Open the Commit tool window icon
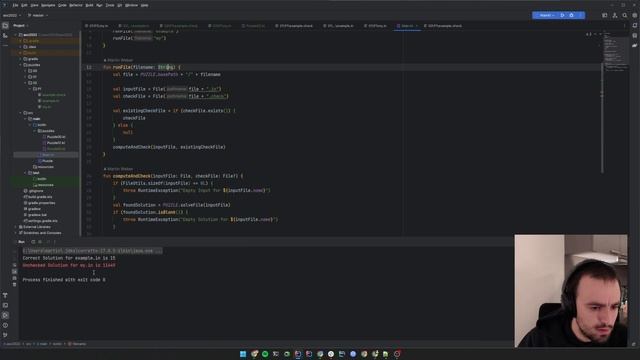The height and width of the screenshot is (360, 640). point(5,36)
